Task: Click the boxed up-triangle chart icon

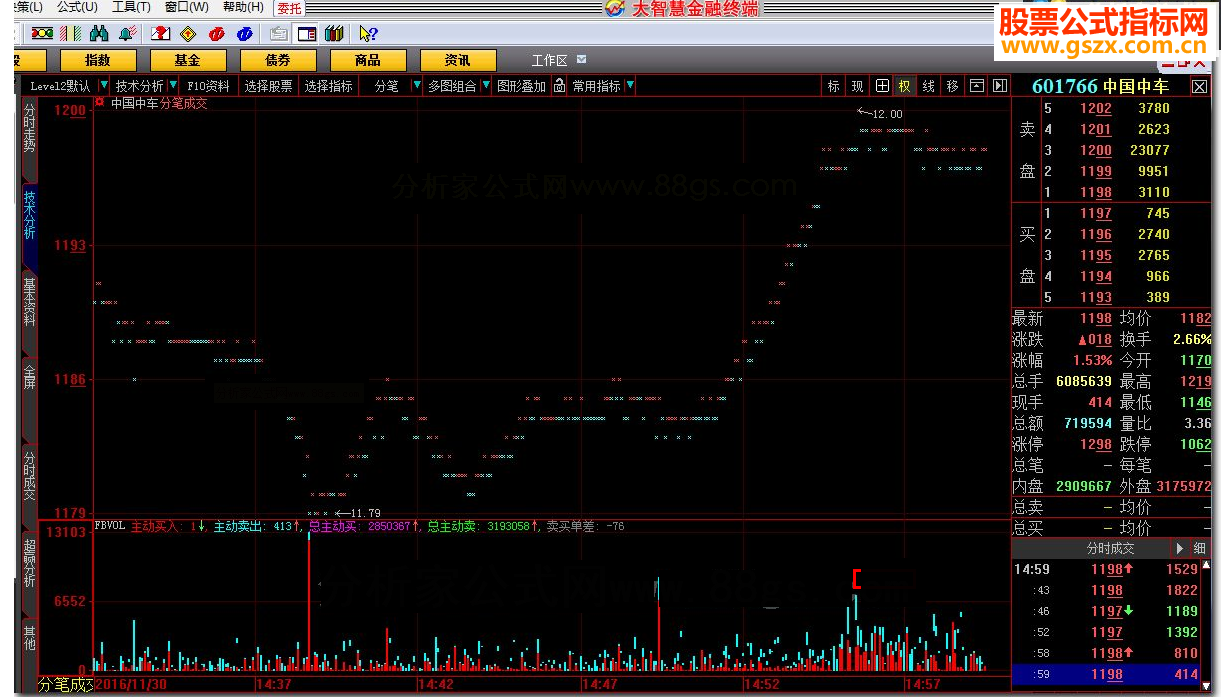Action: [977, 86]
